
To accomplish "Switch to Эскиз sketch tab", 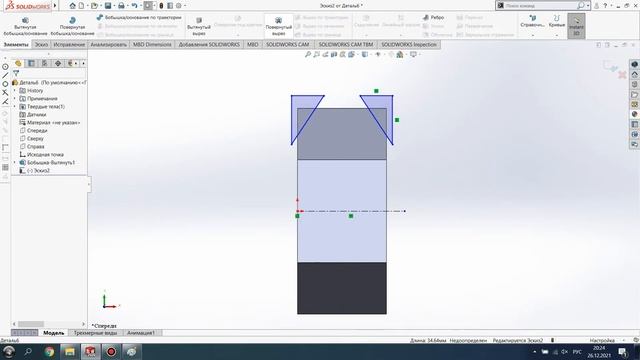I will 41,44.
